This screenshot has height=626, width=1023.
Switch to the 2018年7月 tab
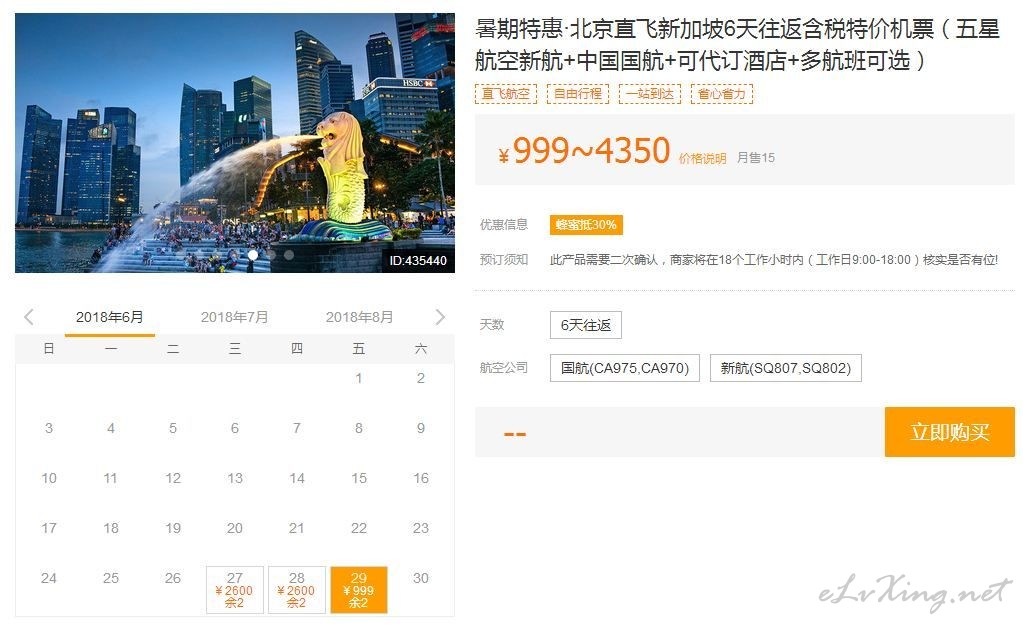235,317
